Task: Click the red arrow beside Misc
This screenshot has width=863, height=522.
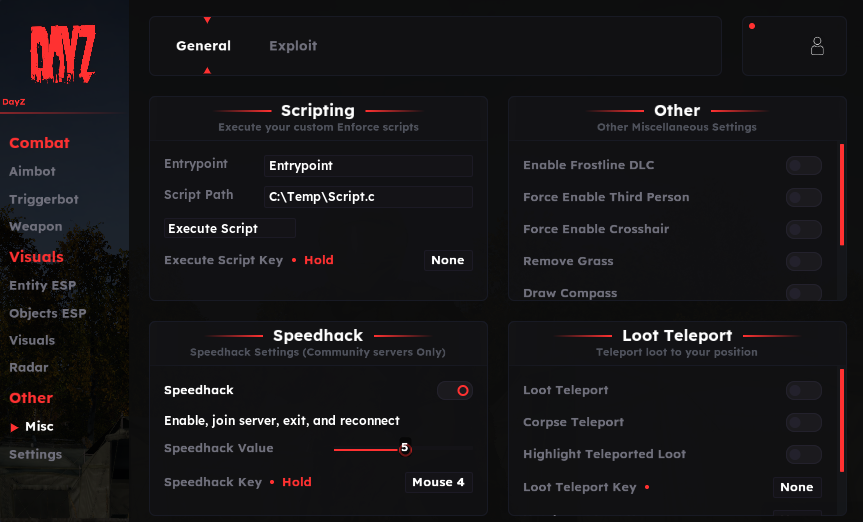Action: pyautogui.click(x=14, y=427)
